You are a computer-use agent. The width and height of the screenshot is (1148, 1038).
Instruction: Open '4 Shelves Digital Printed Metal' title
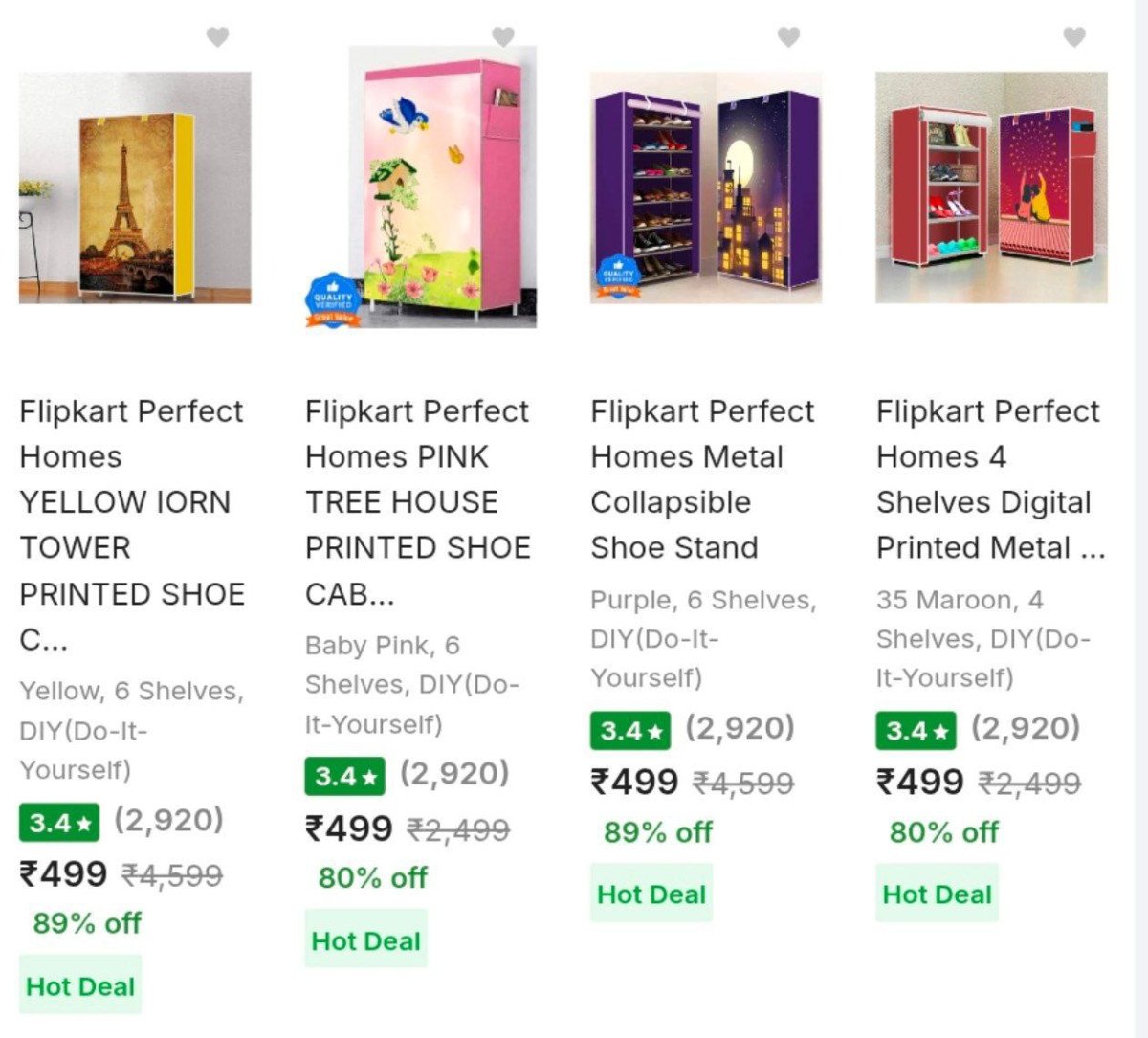pos(988,479)
